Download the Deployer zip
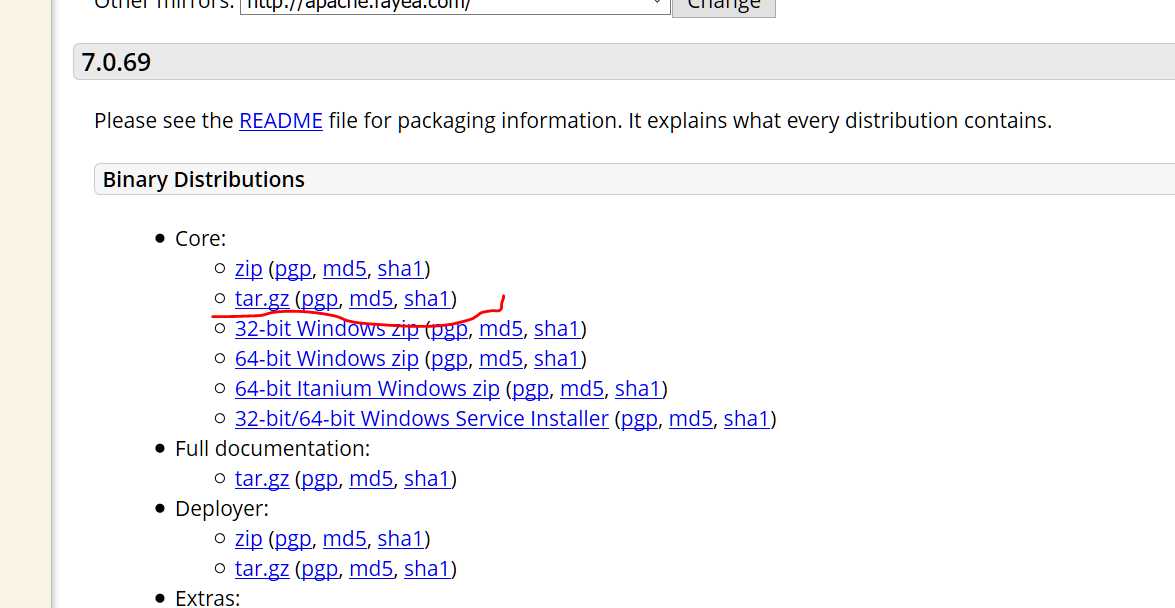 click(249, 538)
